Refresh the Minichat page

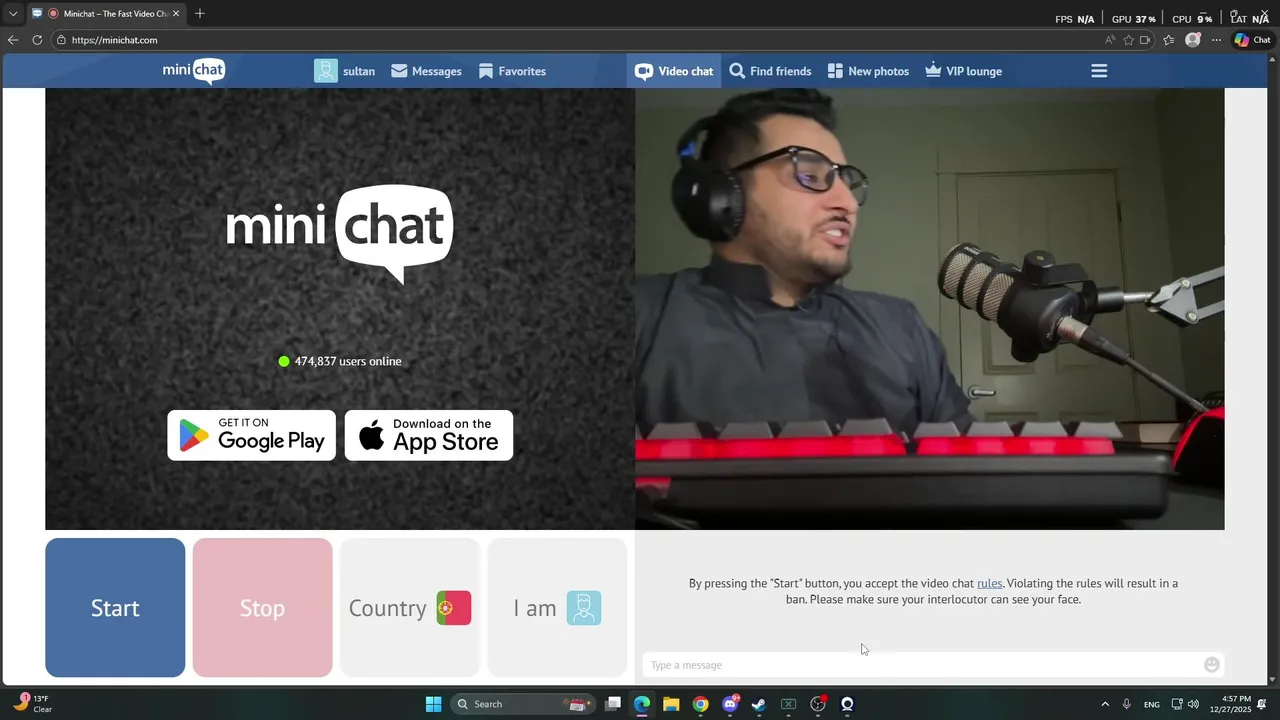coord(37,40)
